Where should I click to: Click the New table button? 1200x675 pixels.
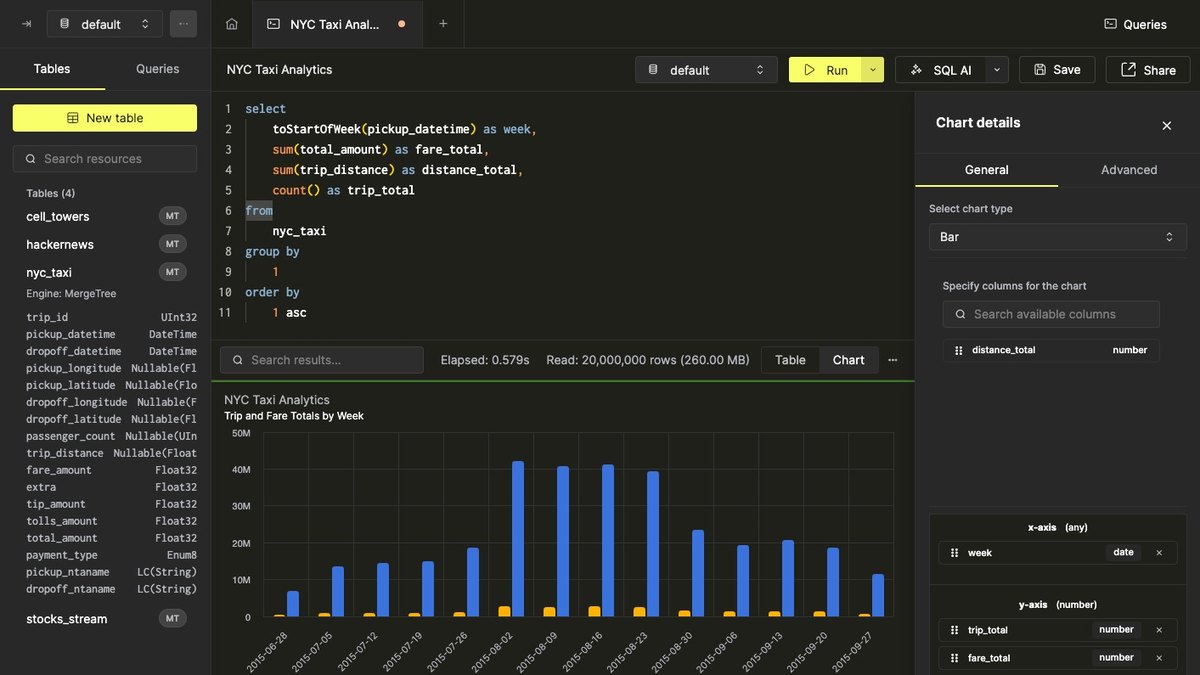point(105,118)
